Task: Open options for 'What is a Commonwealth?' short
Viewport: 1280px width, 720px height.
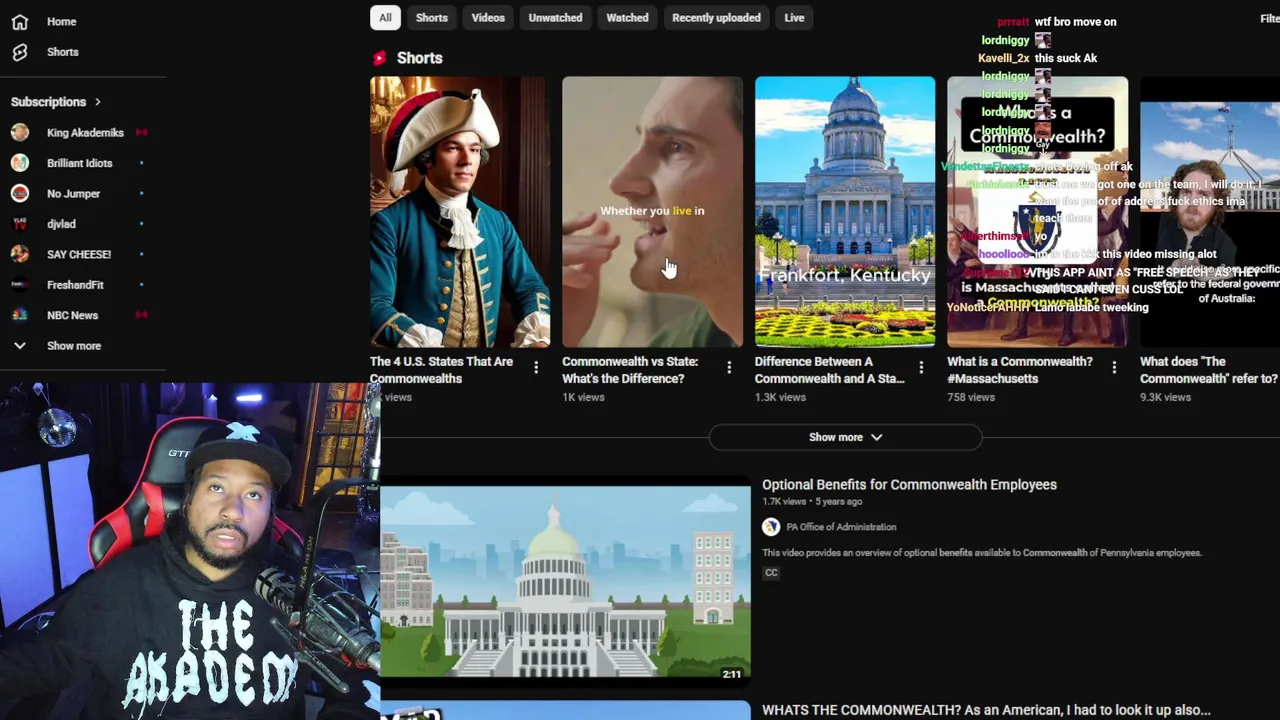Action: click(1114, 368)
